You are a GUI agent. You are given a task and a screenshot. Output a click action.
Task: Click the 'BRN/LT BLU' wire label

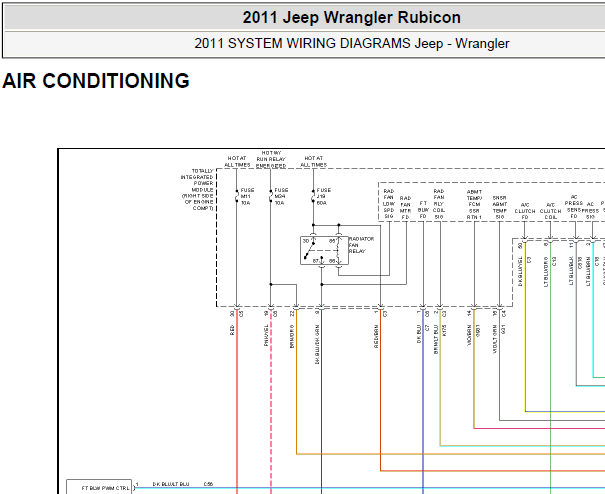pos(436,339)
